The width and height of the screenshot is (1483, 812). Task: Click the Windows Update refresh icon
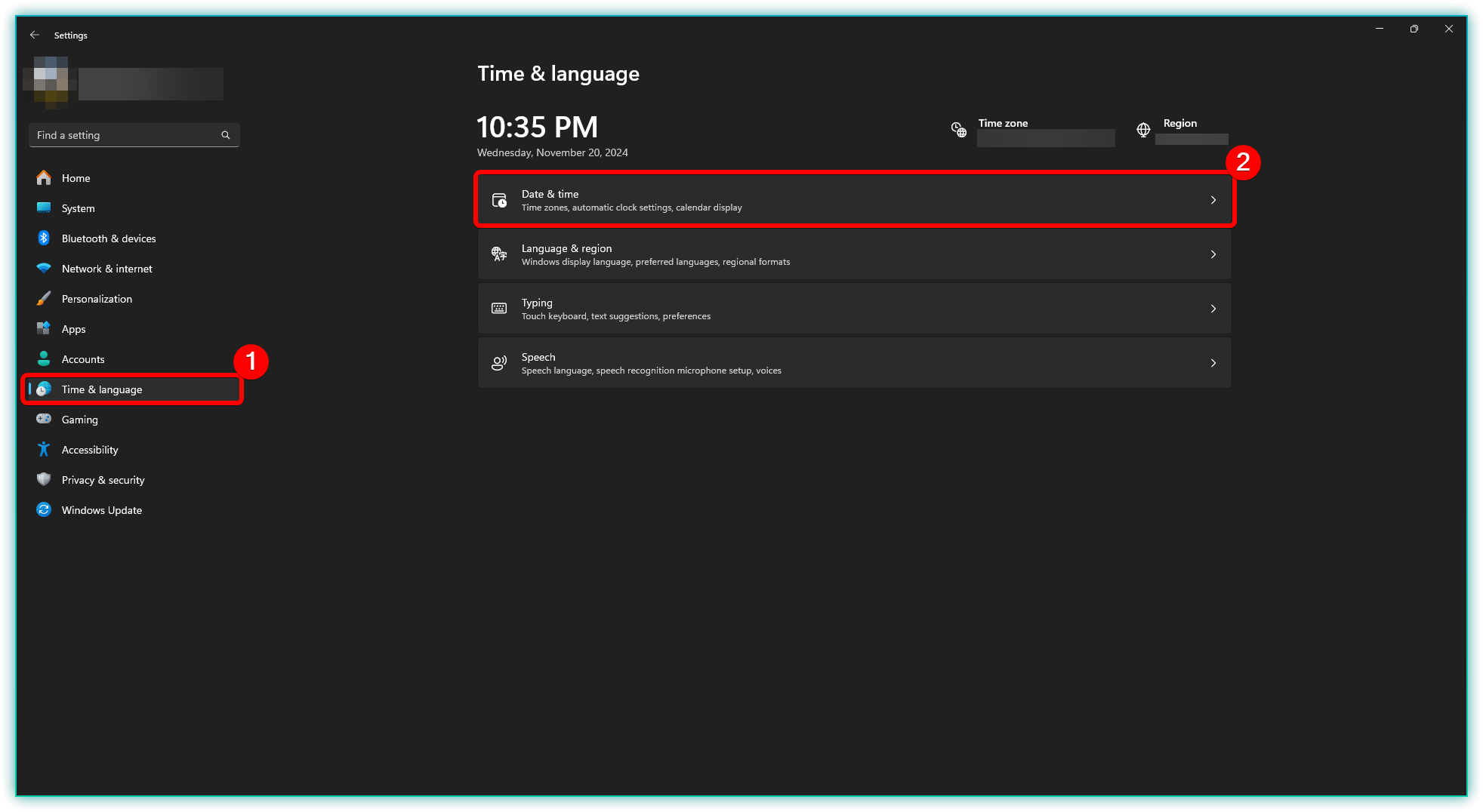coord(44,510)
